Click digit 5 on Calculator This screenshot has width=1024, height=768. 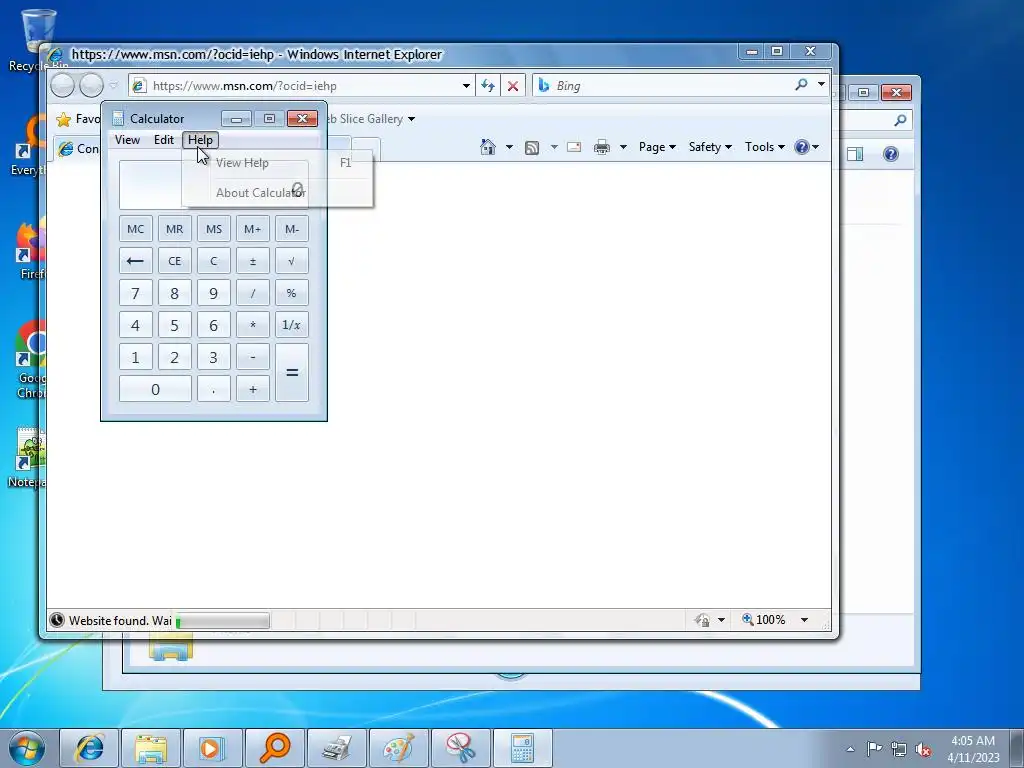[174, 325]
